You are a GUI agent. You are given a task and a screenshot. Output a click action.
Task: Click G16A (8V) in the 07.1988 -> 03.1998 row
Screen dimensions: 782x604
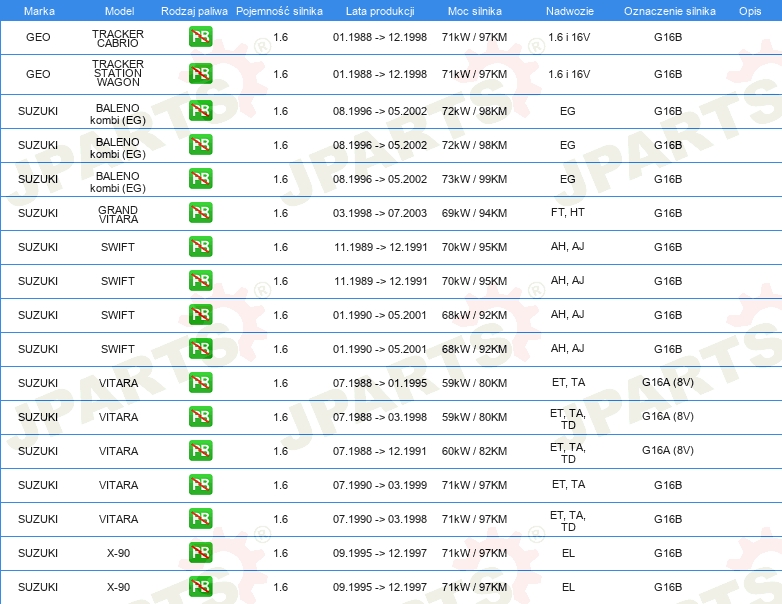[668, 416]
